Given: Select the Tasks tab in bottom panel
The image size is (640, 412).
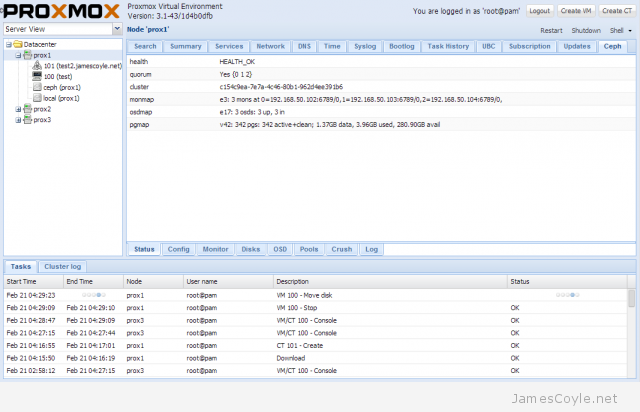Looking at the screenshot, I should [21, 267].
